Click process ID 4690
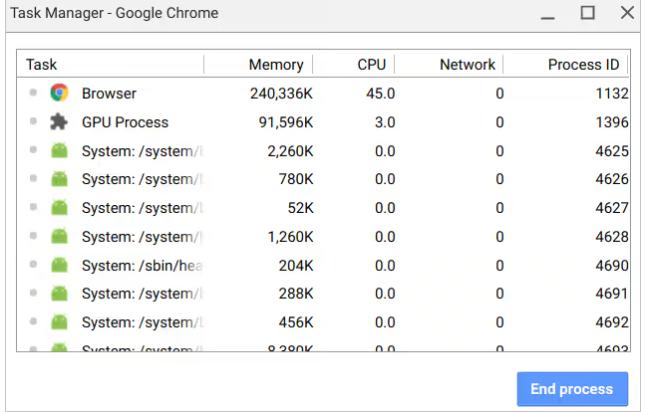Viewport: 655px width, 412px height. (612, 266)
